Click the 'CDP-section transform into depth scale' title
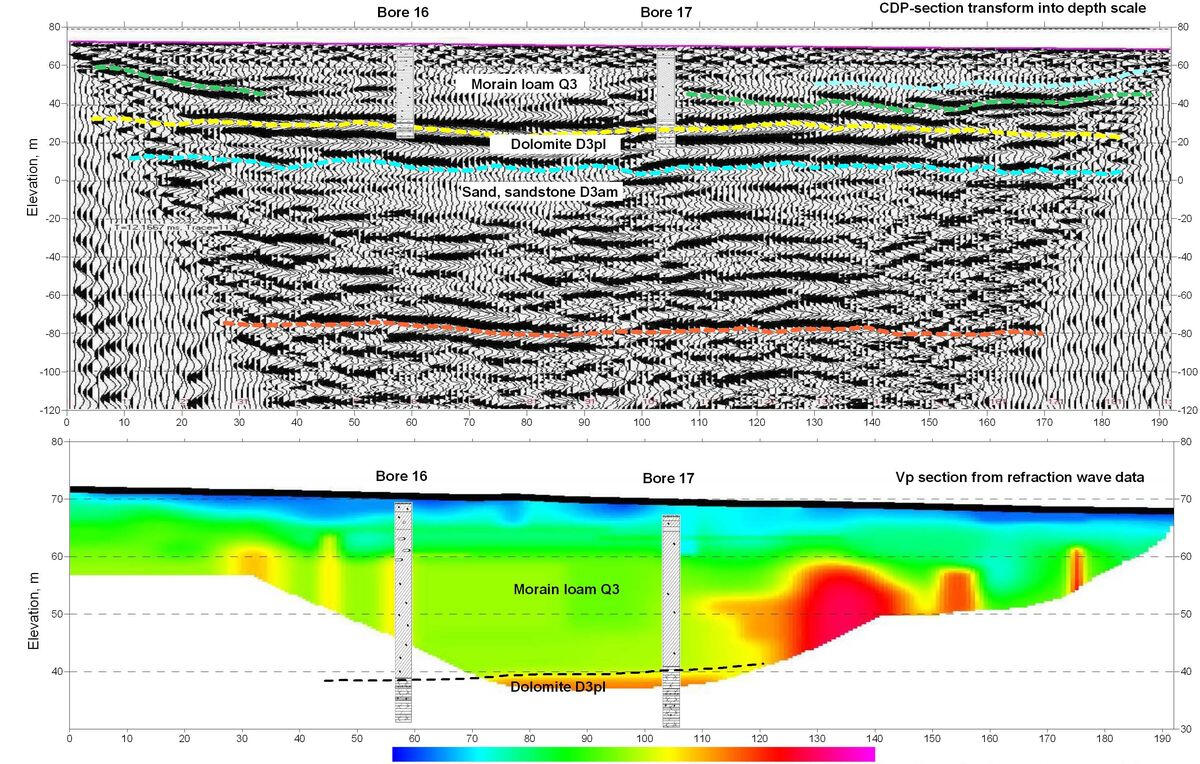This screenshot has width=1200, height=764. tap(1011, 9)
